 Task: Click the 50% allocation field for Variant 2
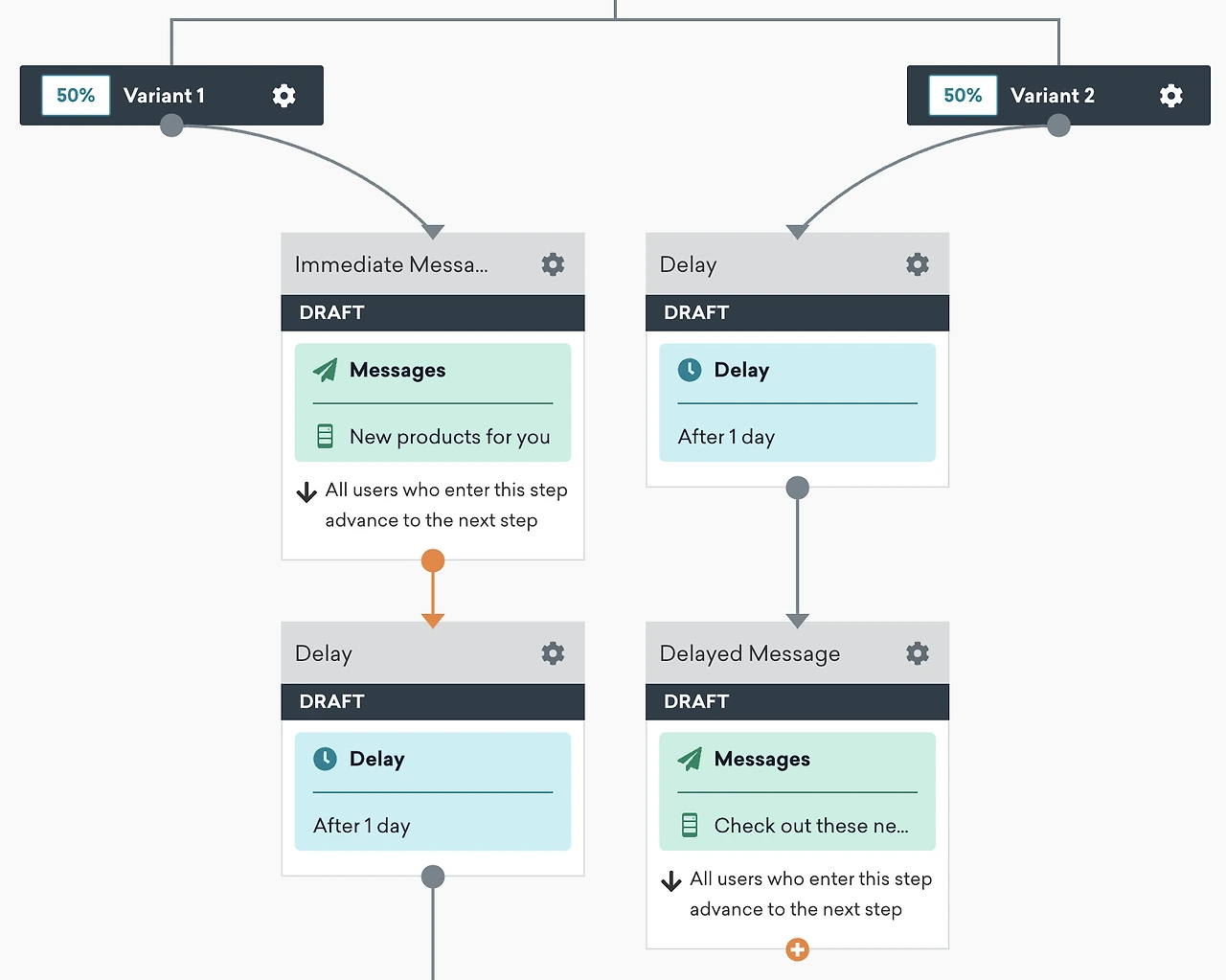962,95
